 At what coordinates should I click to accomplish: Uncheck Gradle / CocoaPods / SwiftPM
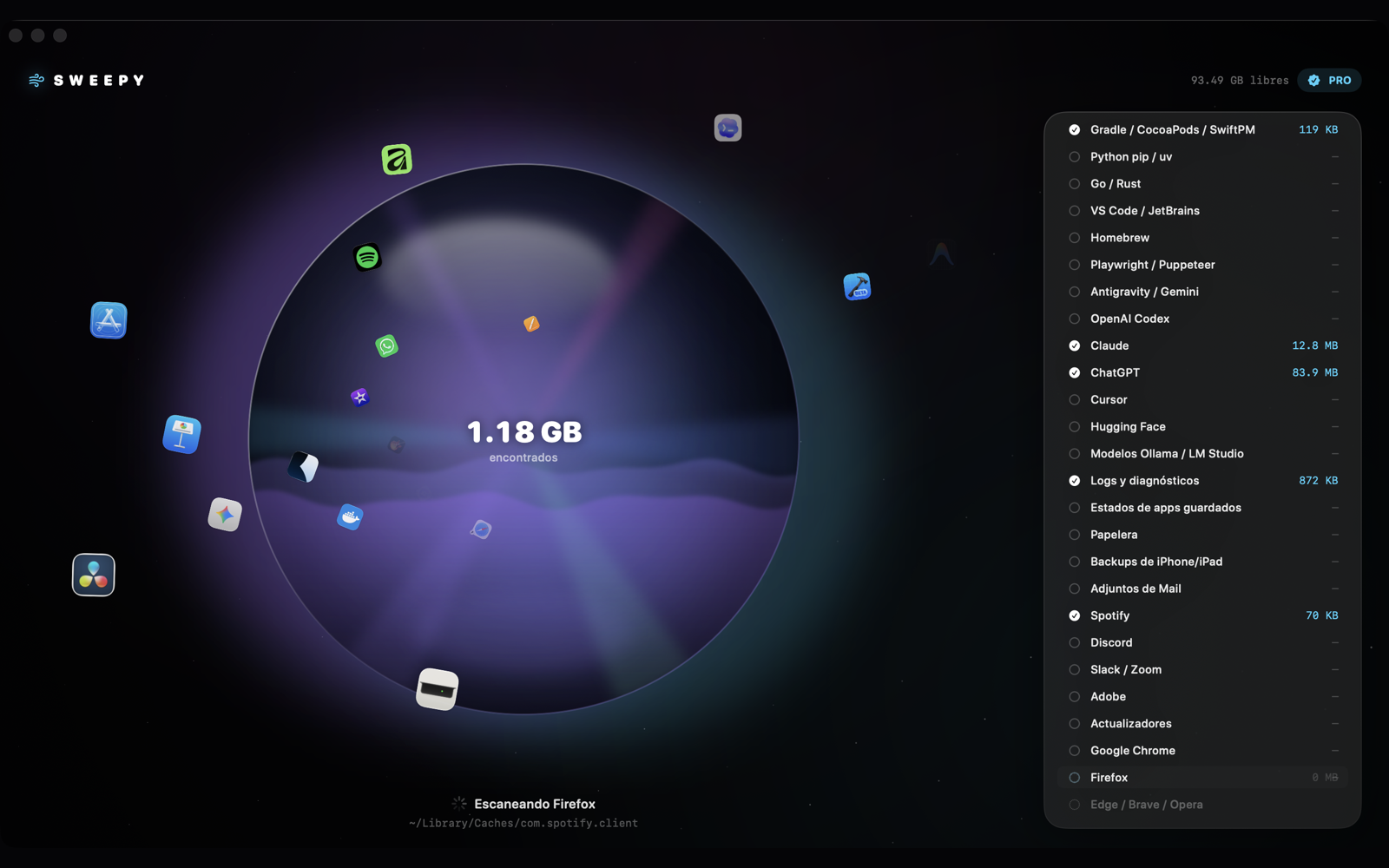pyautogui.click(x=1075, y=129)
